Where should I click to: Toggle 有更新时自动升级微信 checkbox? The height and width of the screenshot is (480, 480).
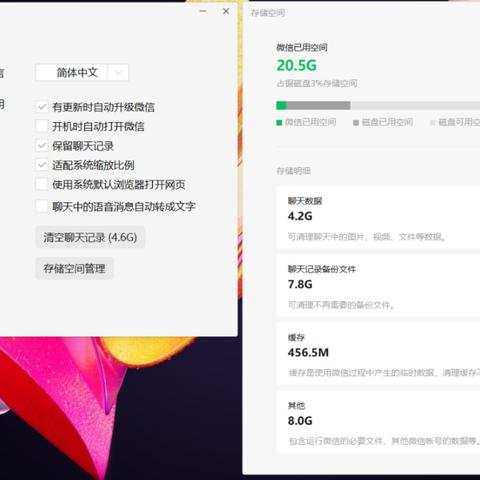coord(42,107)
